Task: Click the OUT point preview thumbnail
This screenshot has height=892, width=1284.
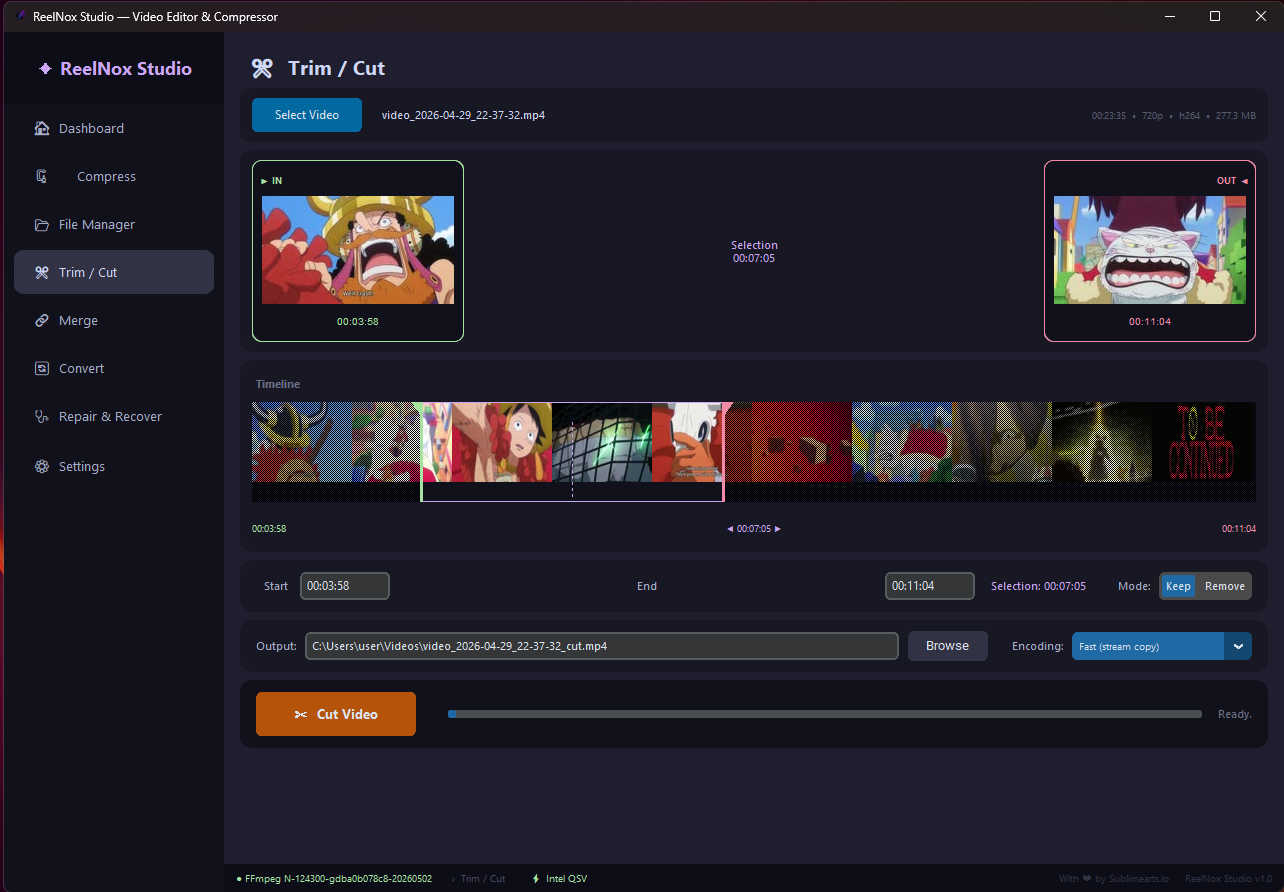Action: [1150, 250]
